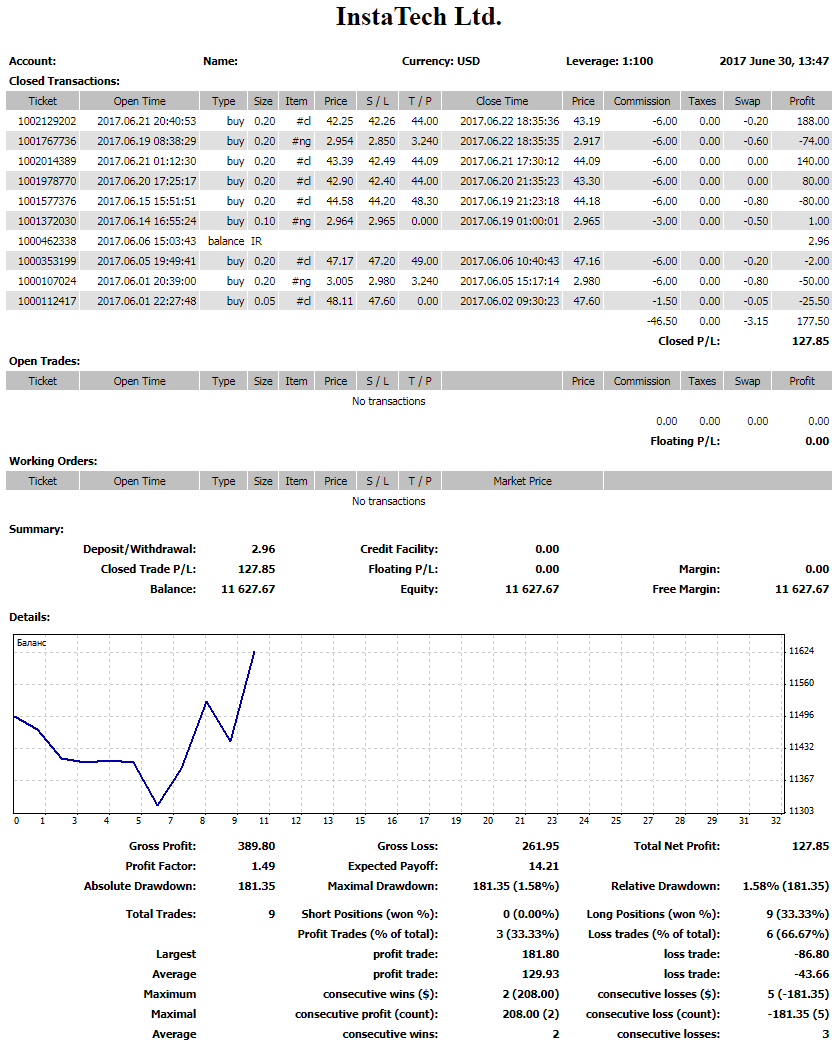Click the report date 2017 June 30, 13:47
This screenshot has width=838, height=1051.
click(774, 61)
